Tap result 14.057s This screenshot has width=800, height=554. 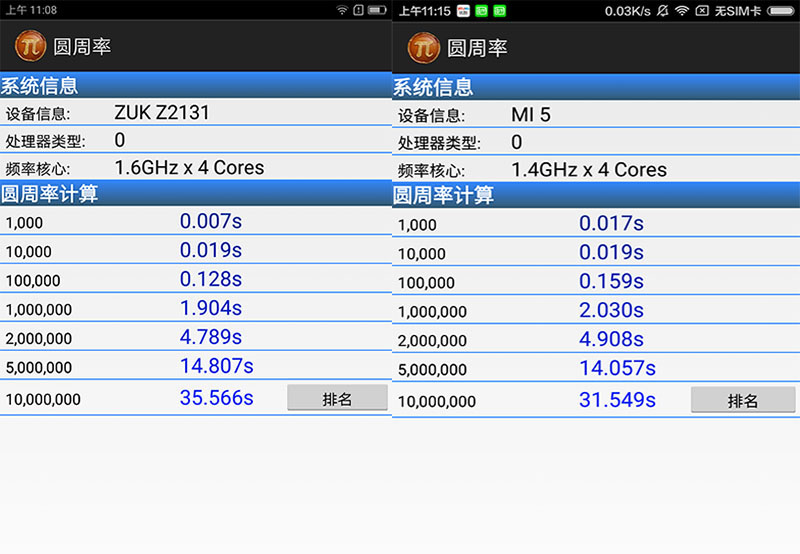(x=617, y=368)
